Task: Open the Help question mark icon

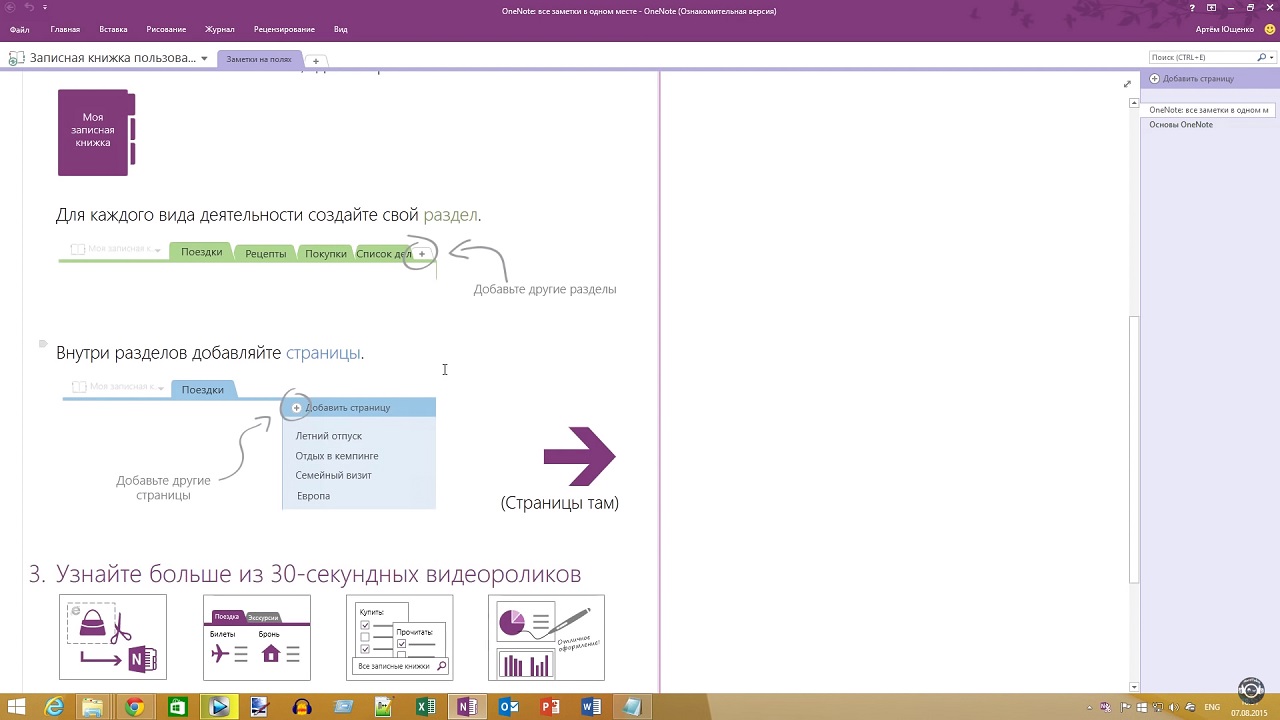Action: coord(1193,8)
